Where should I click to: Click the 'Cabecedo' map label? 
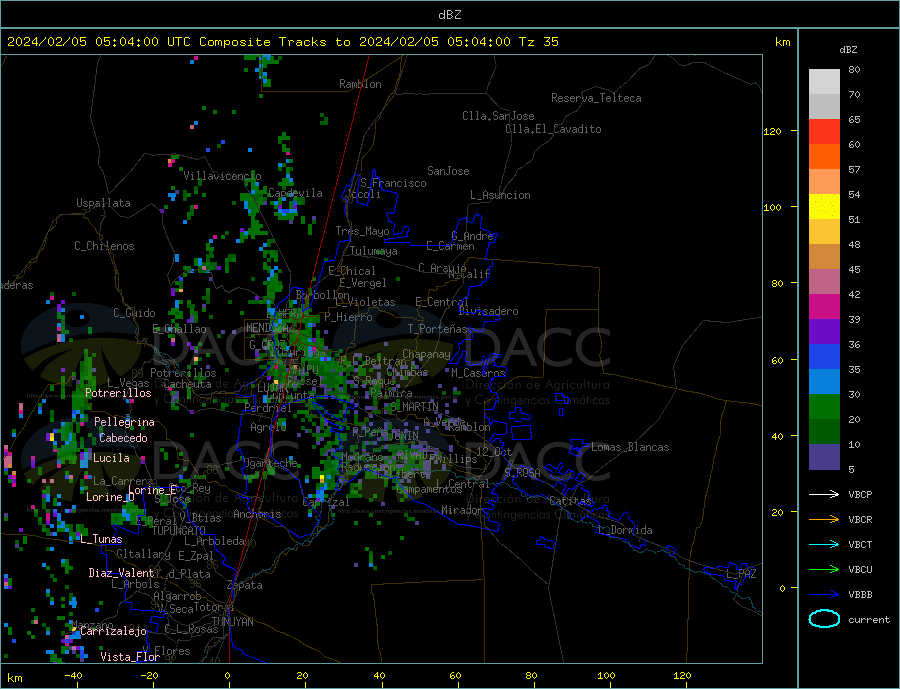[x=123, y=438]
